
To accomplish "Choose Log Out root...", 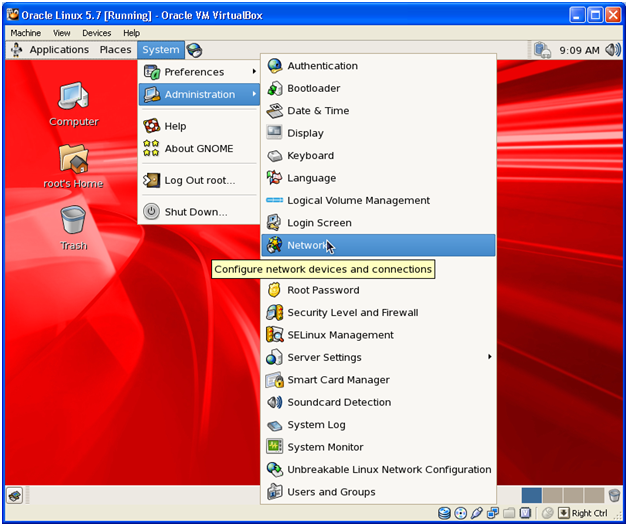I will coord(199,180).
